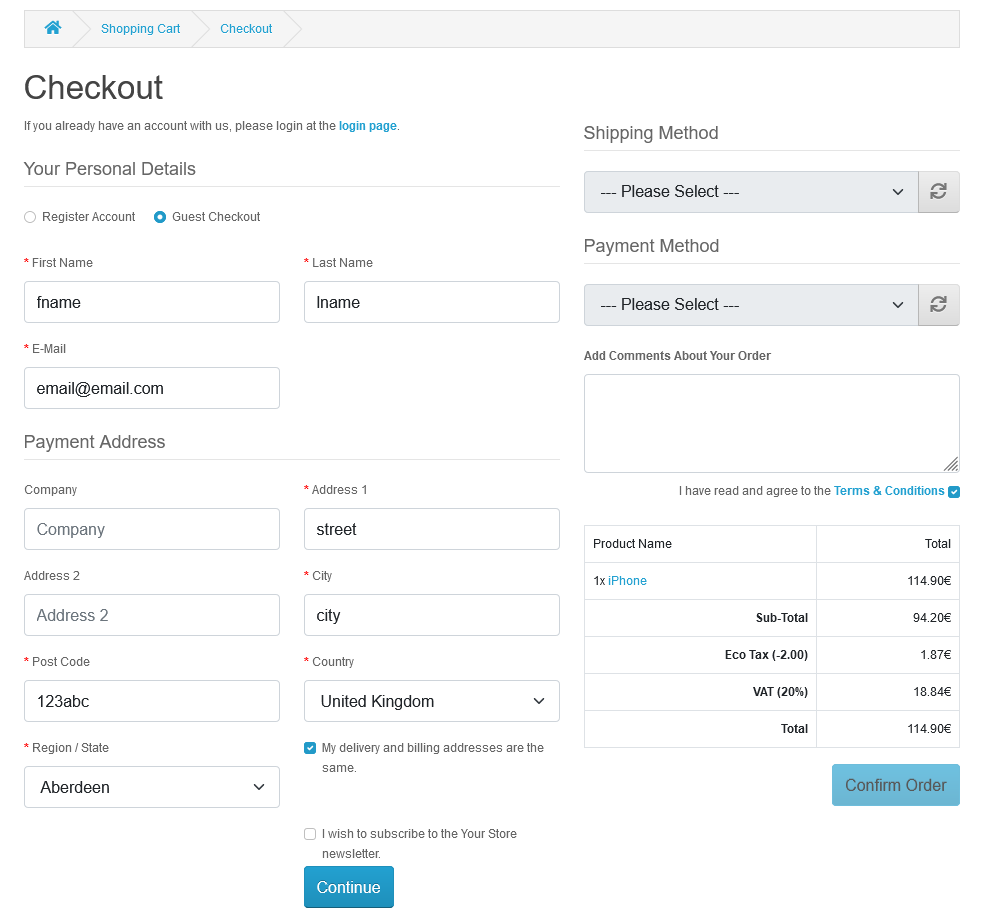Click the Eco Tax (-2.00) label
This screenshot has width=985, height=921.
tap(766, 655)
